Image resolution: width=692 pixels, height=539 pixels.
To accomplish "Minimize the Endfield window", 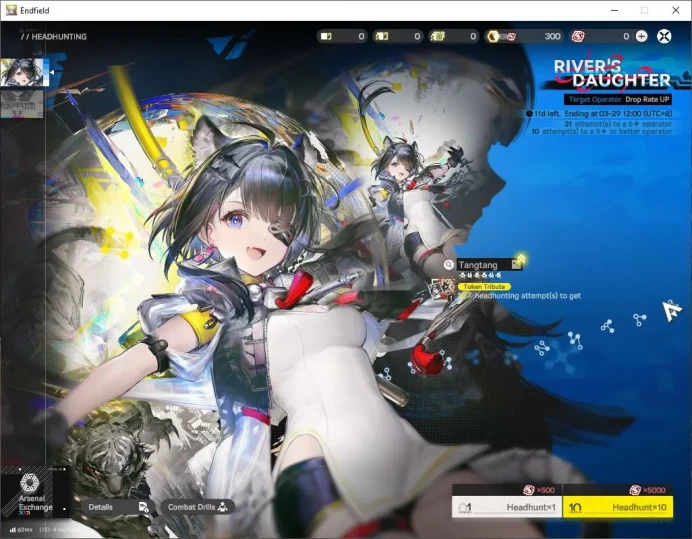I will [x=614, y=10].
